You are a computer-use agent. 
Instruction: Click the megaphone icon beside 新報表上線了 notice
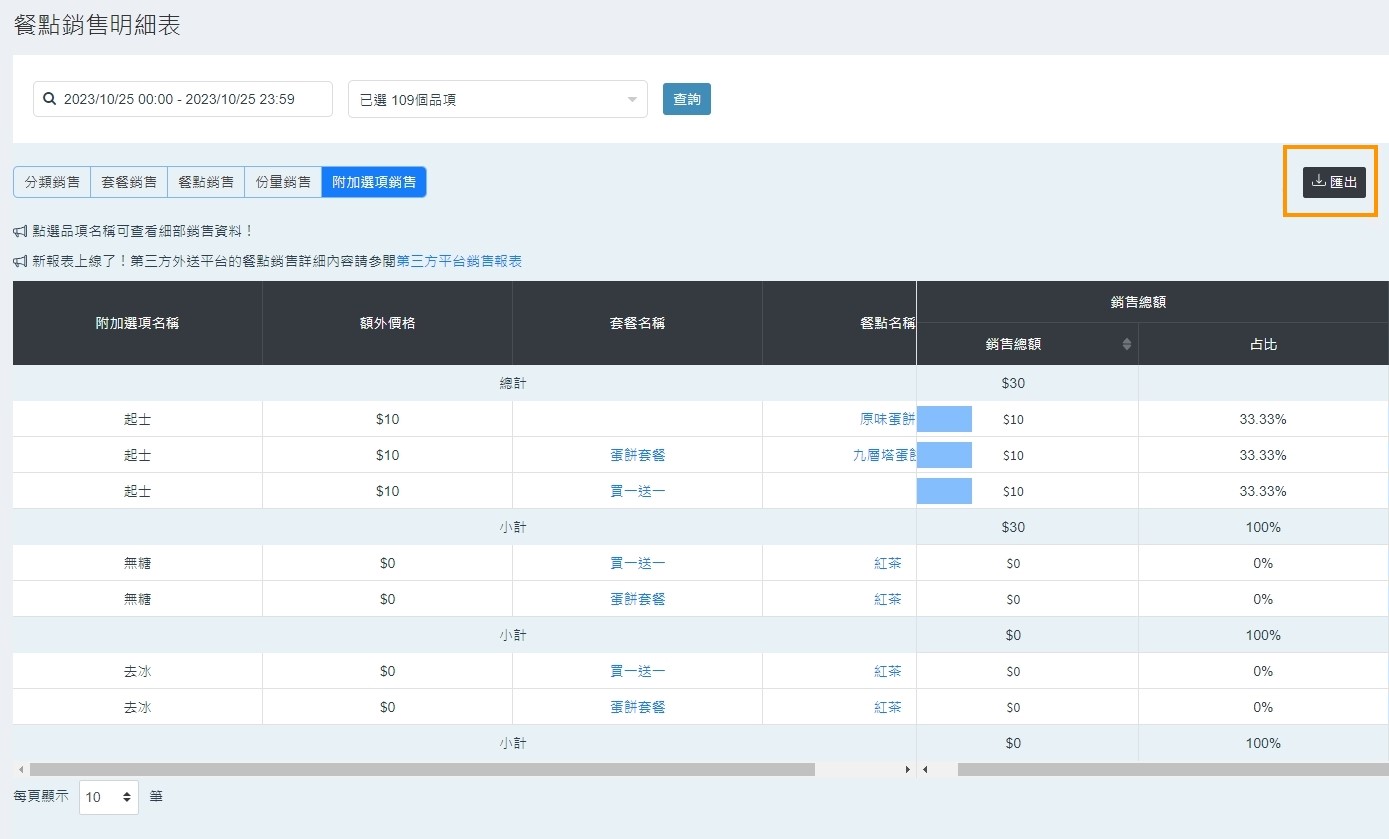(x=20, y=261)
